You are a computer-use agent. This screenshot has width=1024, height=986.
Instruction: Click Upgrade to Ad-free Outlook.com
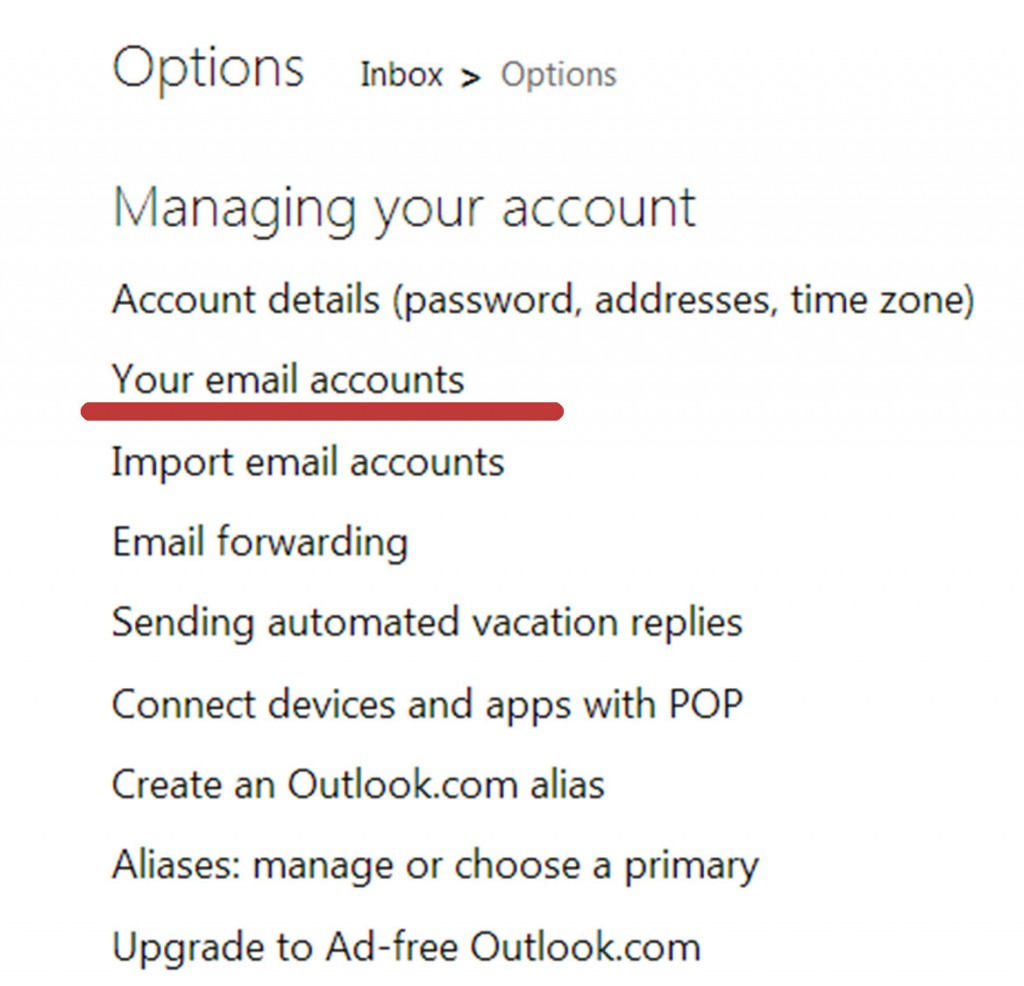[x=404, y=945]
